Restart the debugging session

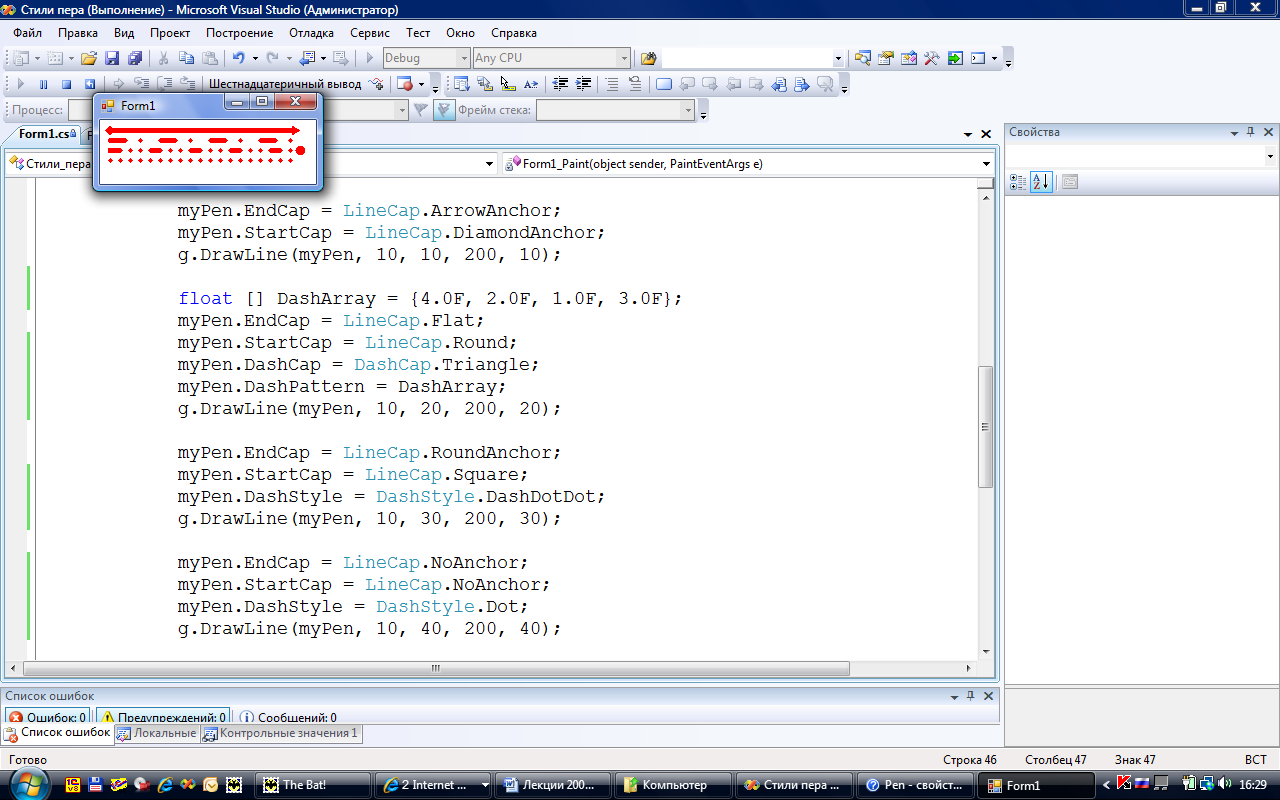[89, 84]
